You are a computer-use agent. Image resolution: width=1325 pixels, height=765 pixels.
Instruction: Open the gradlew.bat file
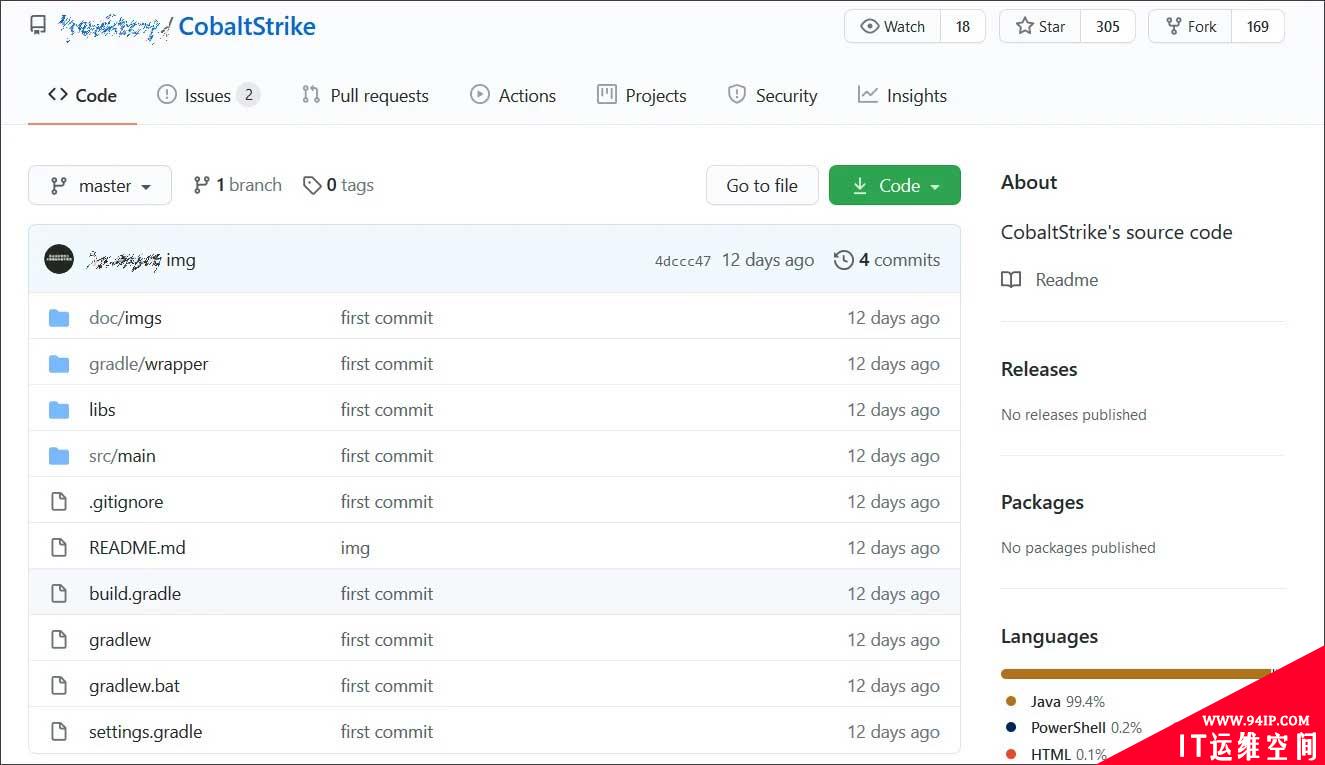[135, 686]
